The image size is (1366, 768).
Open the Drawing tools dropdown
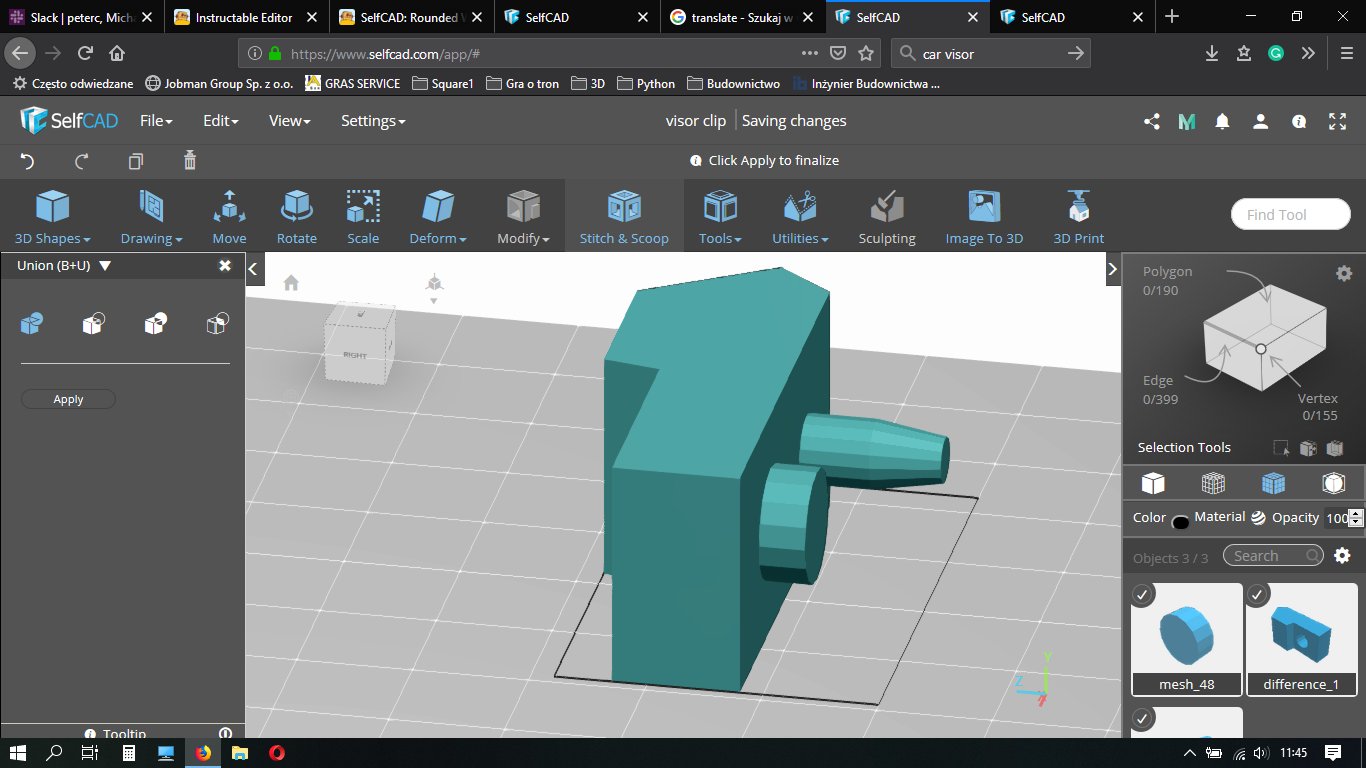pos(151,217)
